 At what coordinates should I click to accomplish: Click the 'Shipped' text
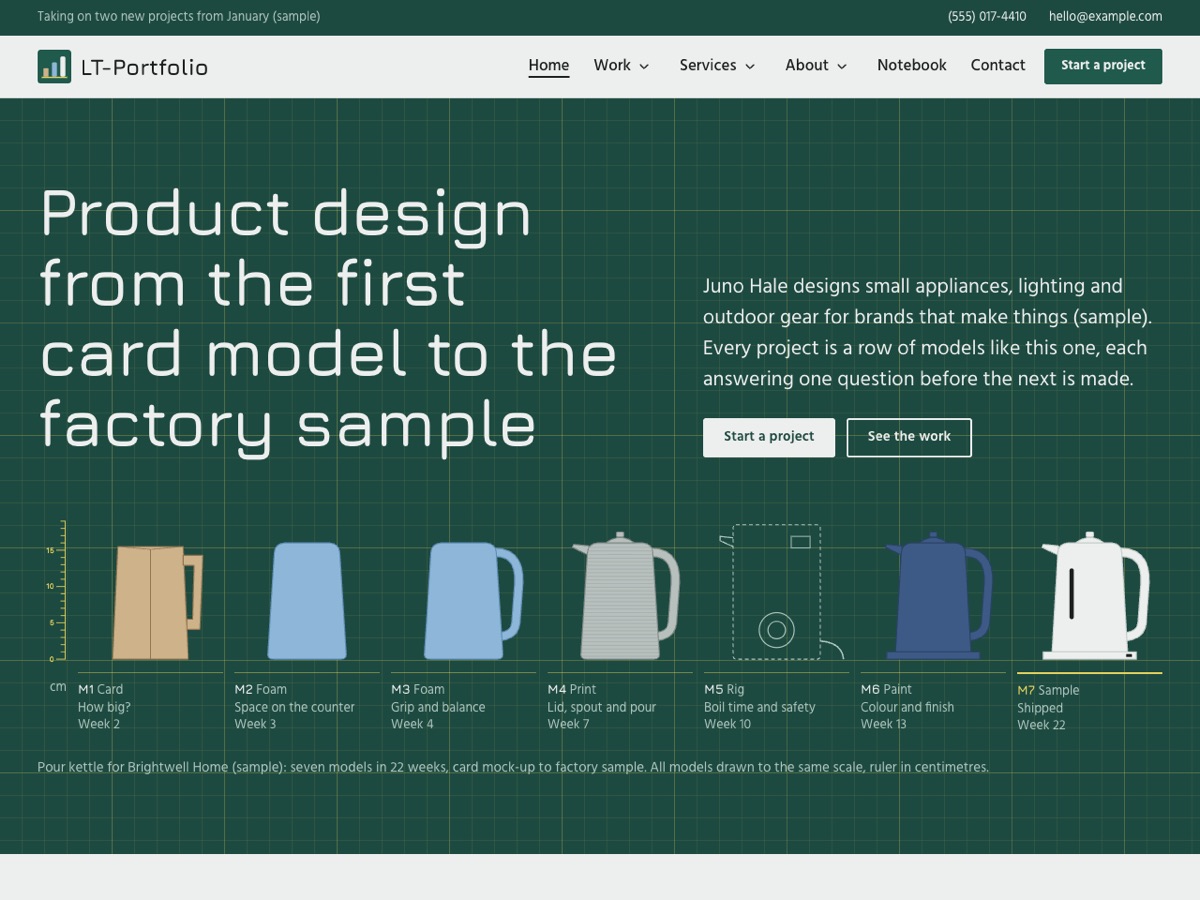[x=1040, y=708]
